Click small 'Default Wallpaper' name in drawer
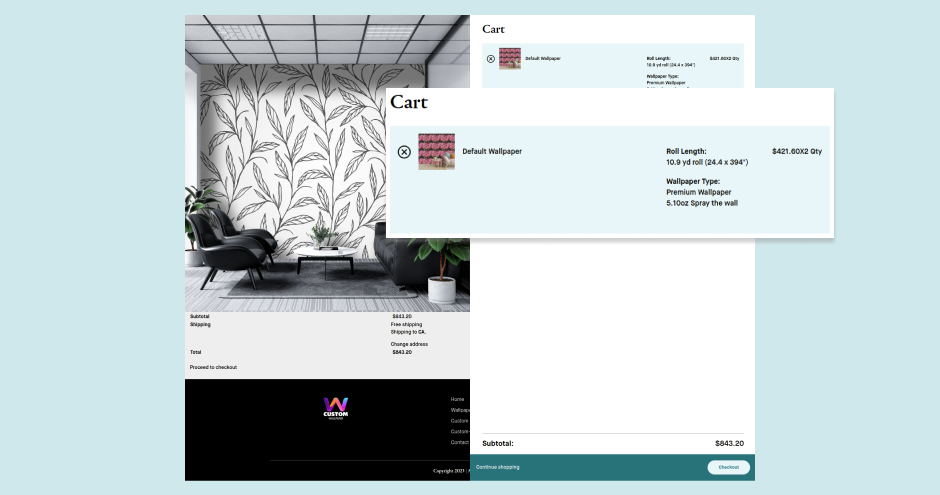Image resolution: width=940 pixels, height=495 pixels. (x=543, y=59)
